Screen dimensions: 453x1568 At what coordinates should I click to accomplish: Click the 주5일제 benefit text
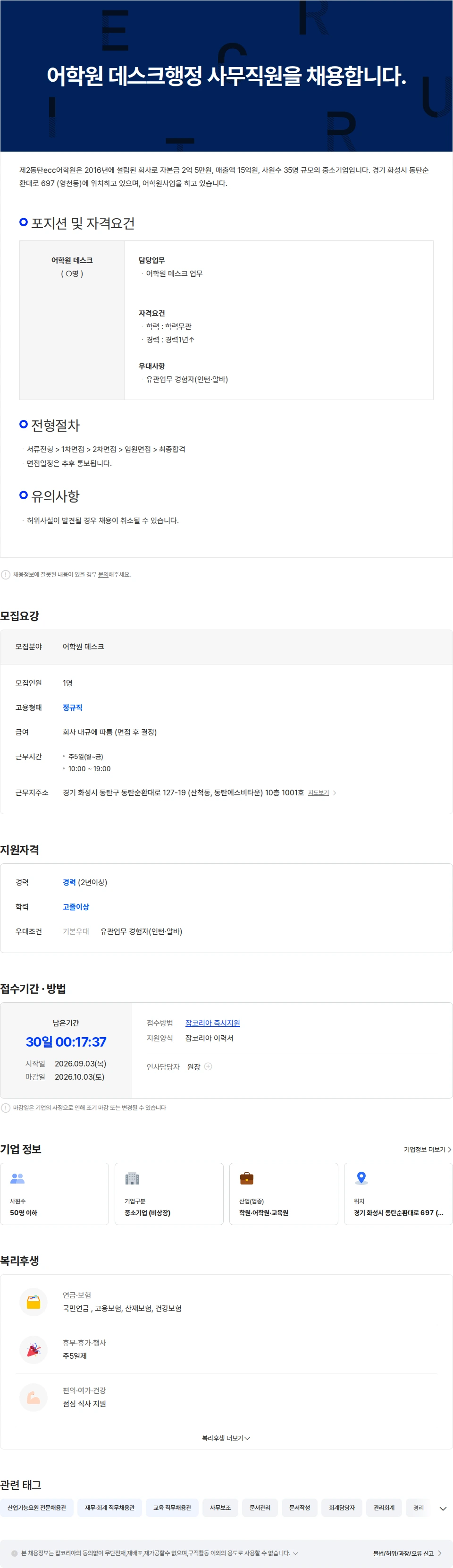click(75, 1355)
